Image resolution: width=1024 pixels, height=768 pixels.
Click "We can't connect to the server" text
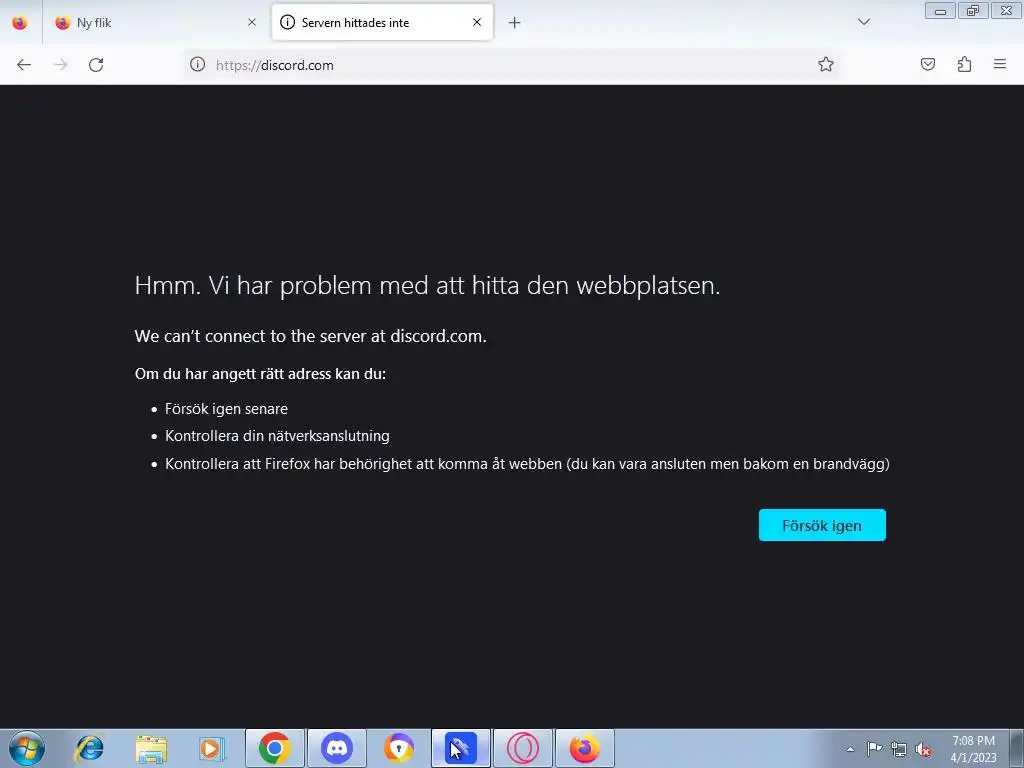click(x=310, y=336)
